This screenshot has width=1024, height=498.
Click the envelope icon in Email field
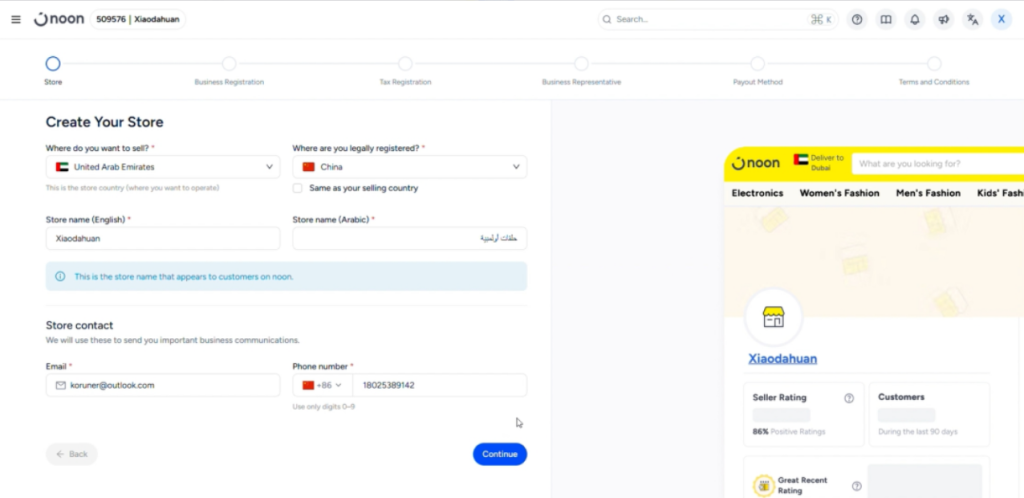(x=61, y=385)
